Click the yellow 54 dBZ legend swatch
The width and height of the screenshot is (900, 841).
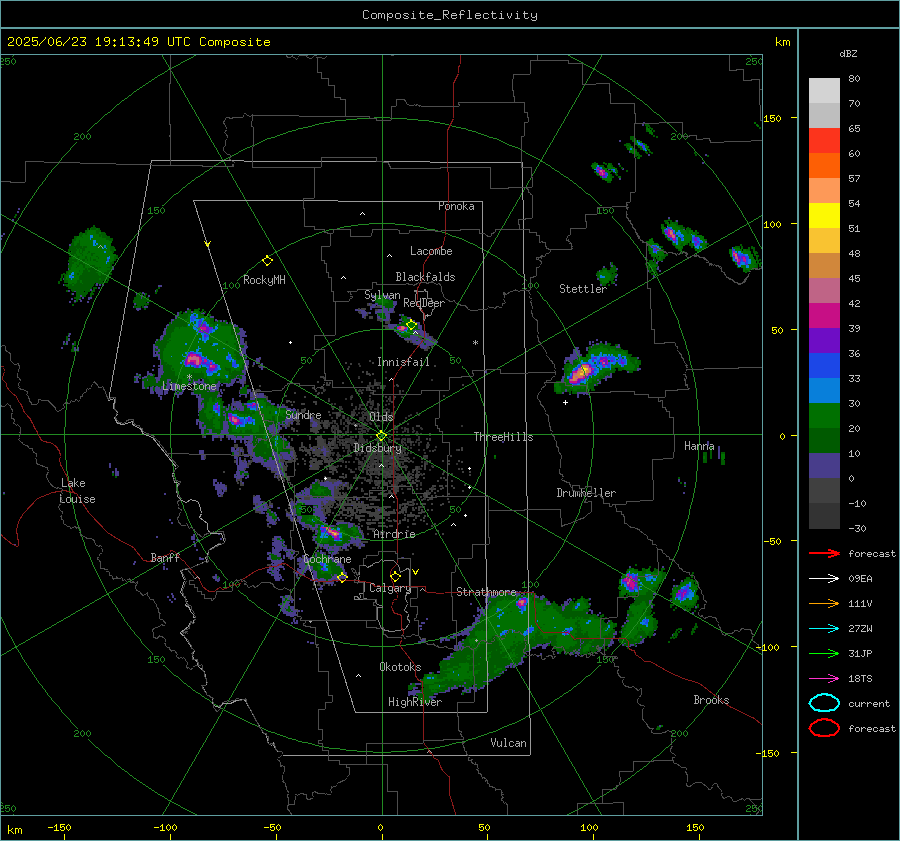tap(824, 215)
